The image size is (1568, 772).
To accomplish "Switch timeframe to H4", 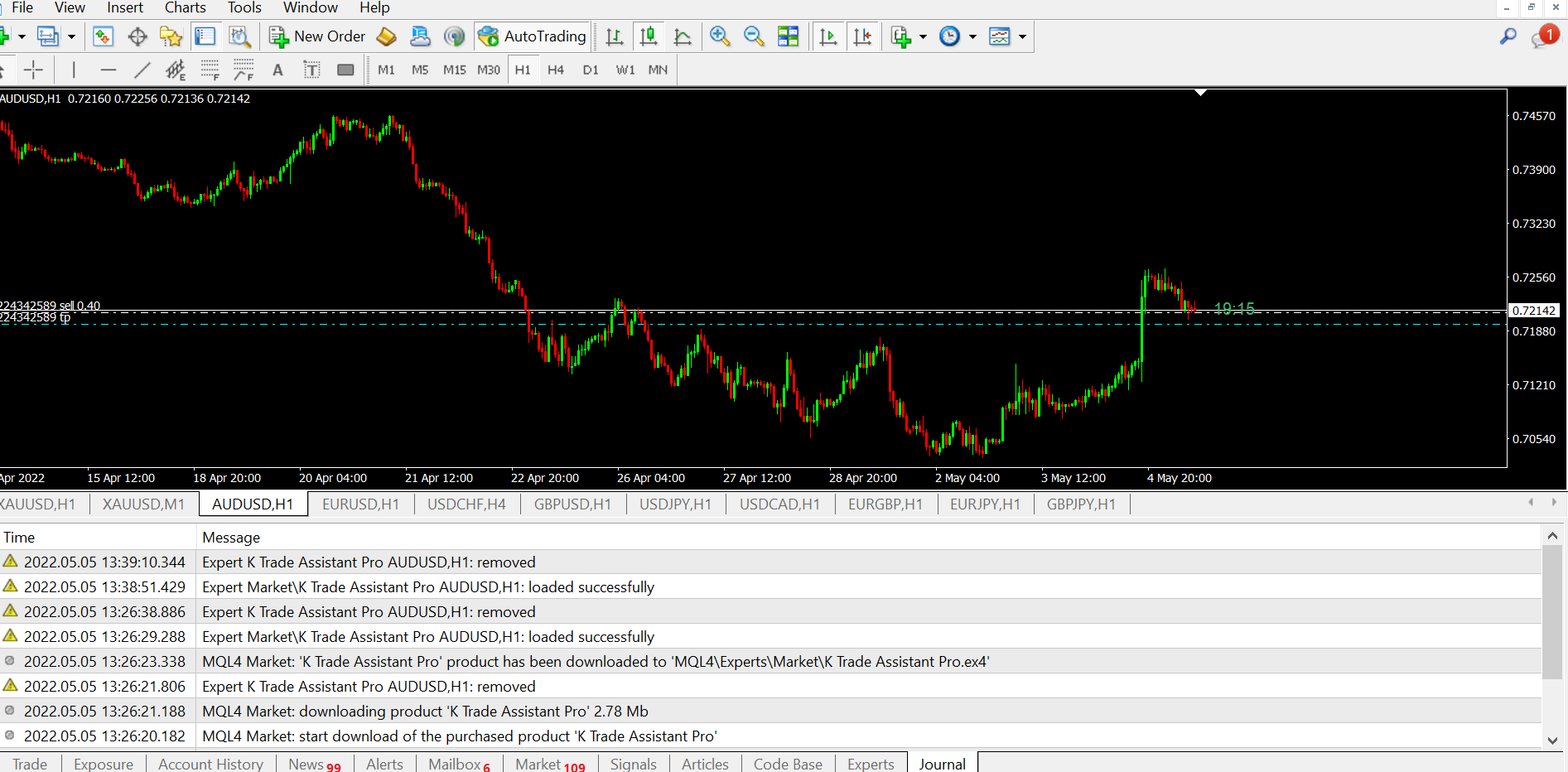I will pos(556,70).
